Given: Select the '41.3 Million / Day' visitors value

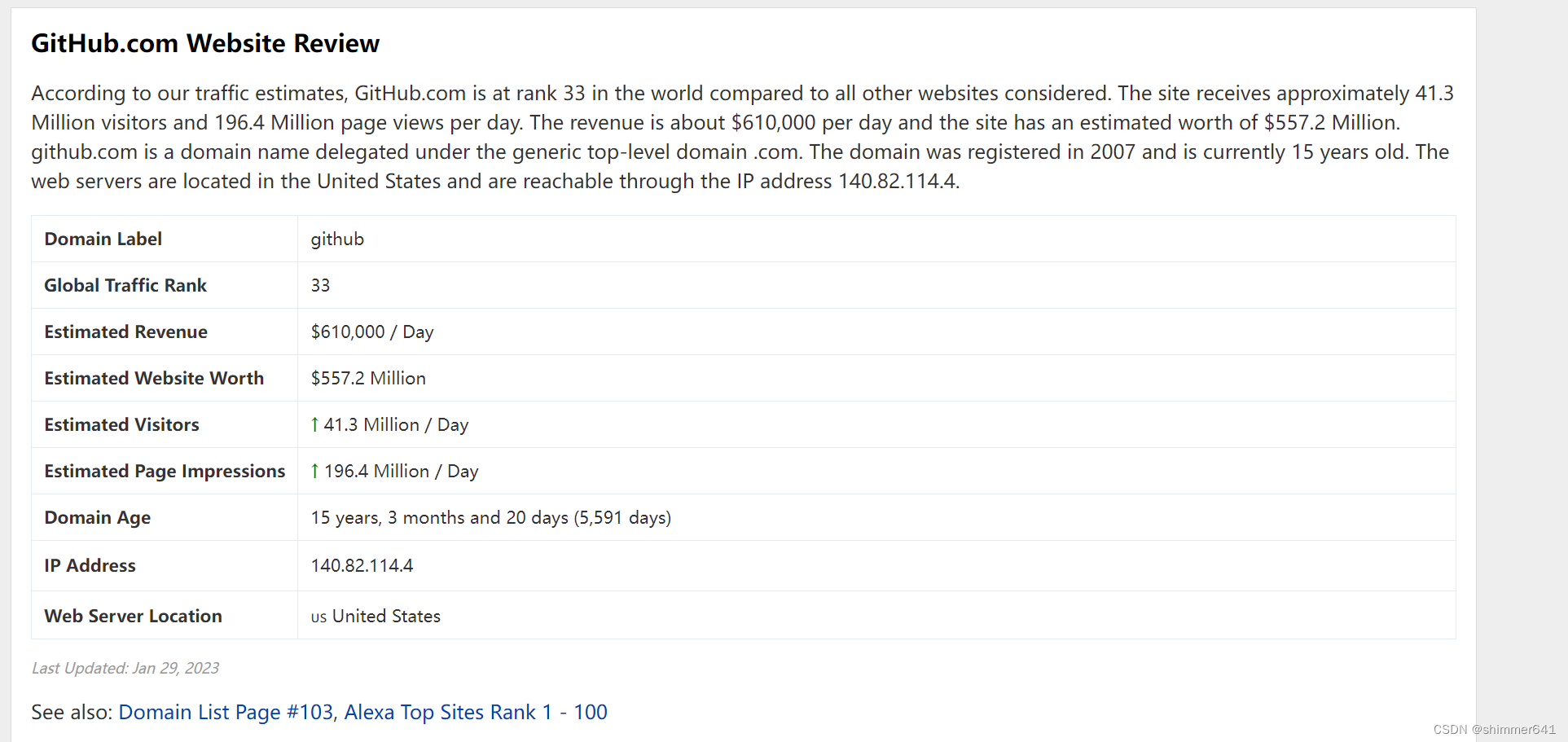Looking at the screenshot, I should 396,425.
